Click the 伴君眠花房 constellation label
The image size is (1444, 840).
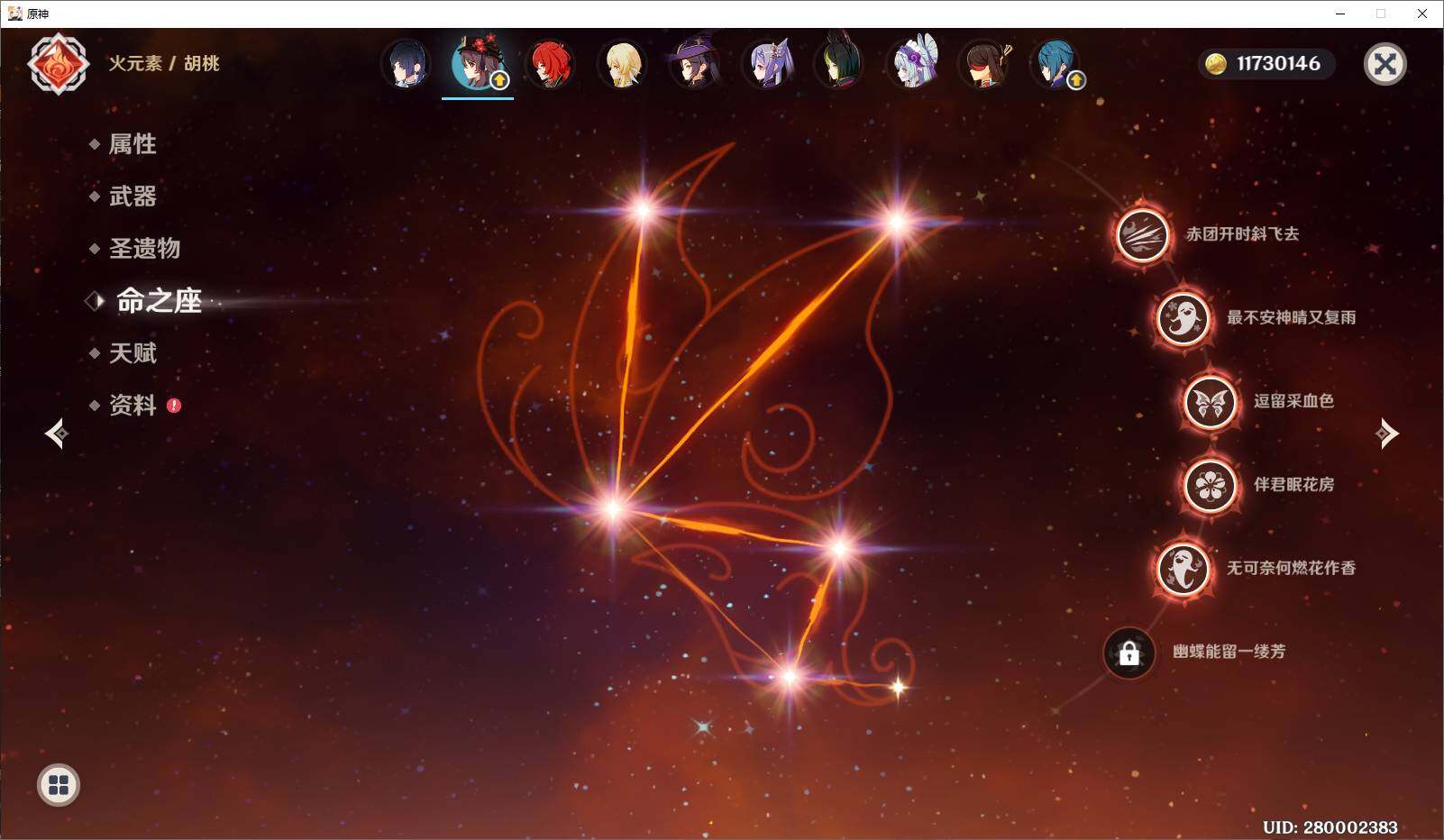pyautogui.click(x=1293, y=485)
